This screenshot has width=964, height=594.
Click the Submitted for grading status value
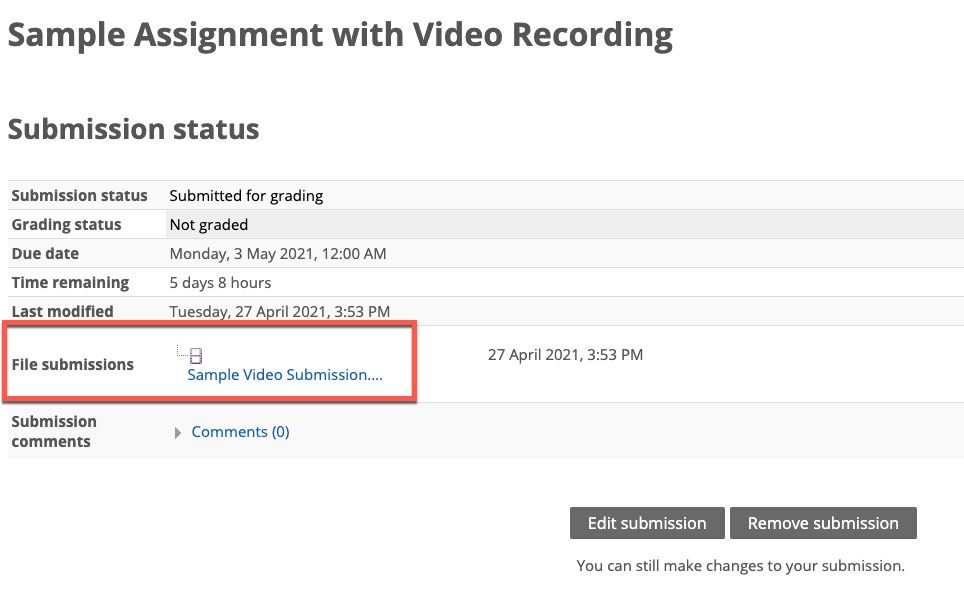click(x=246, y=196)
